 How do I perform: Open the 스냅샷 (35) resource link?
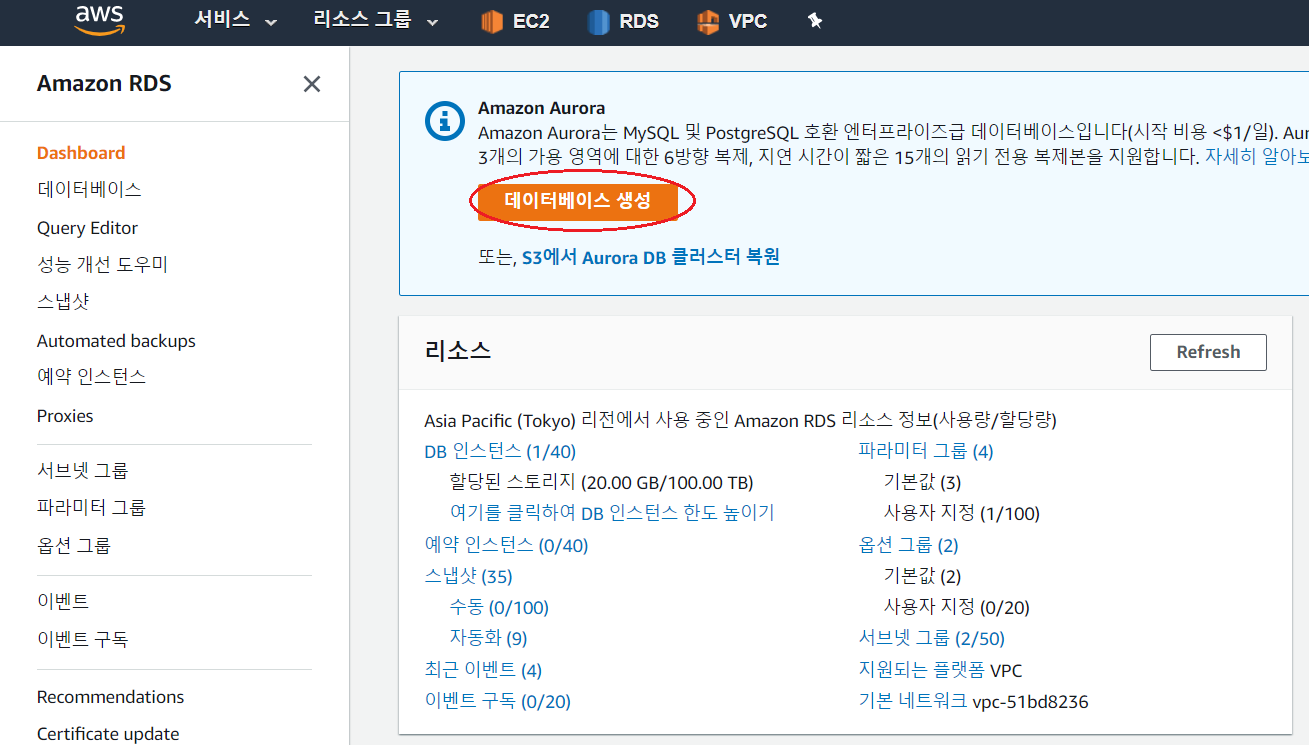468,576
